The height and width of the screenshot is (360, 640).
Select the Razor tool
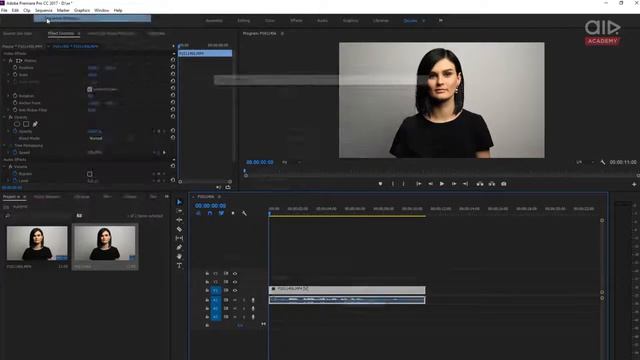point(179,229)
